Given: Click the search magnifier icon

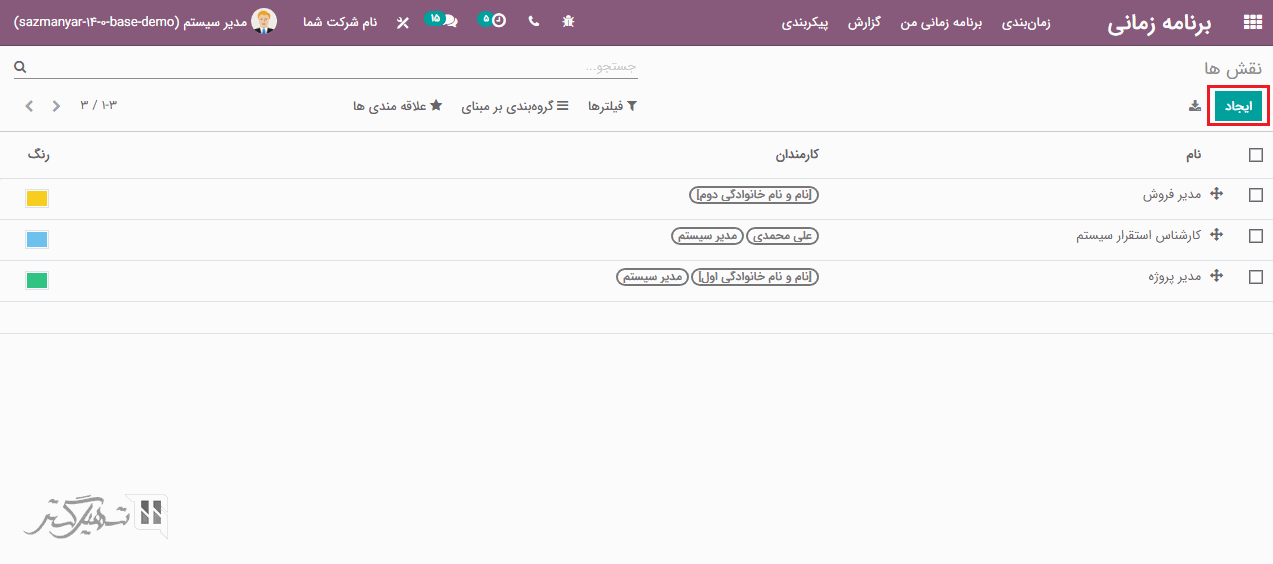Looking at the screenshot, I should (20, 67).
